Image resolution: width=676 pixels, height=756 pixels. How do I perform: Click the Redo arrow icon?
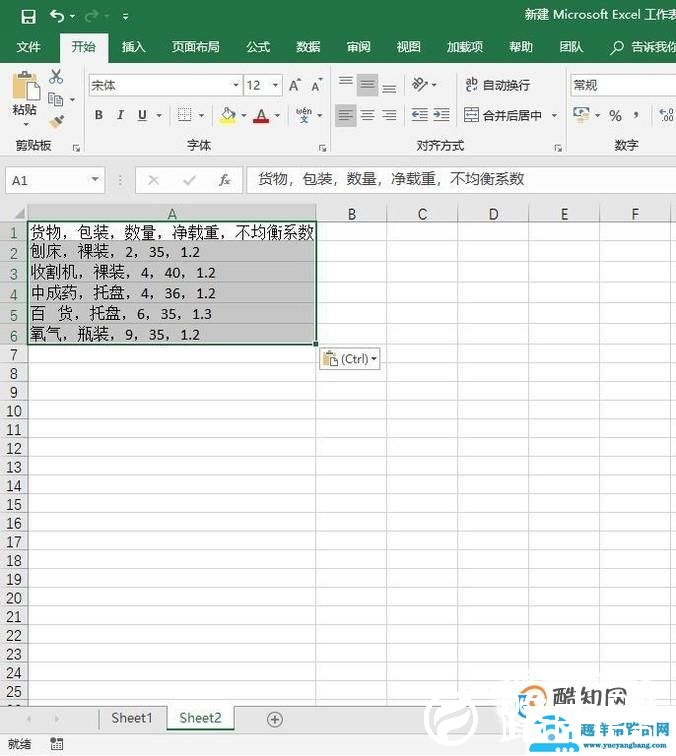point(91,17)
